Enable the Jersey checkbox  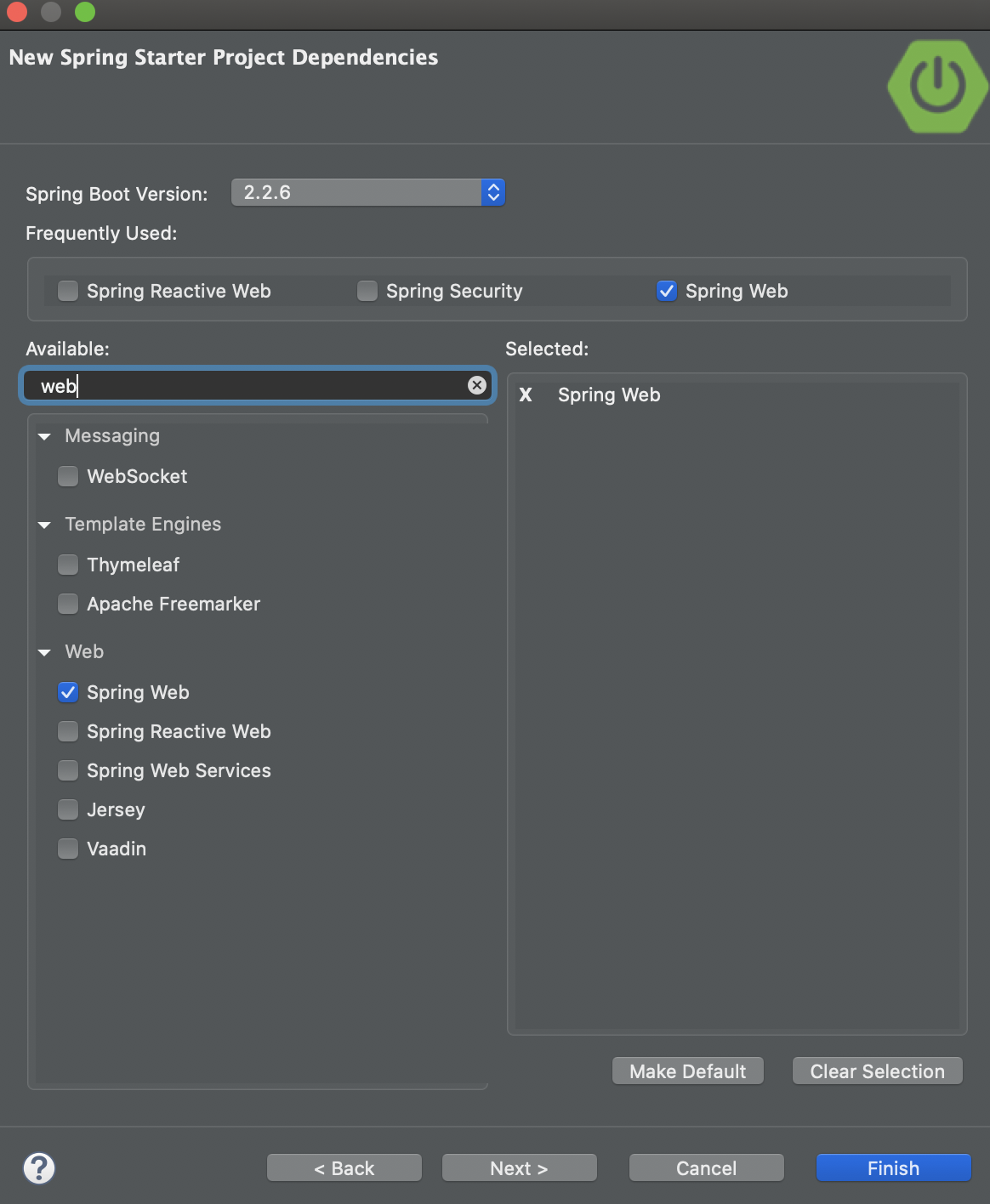pyautogui.click(x=68, y=809)
